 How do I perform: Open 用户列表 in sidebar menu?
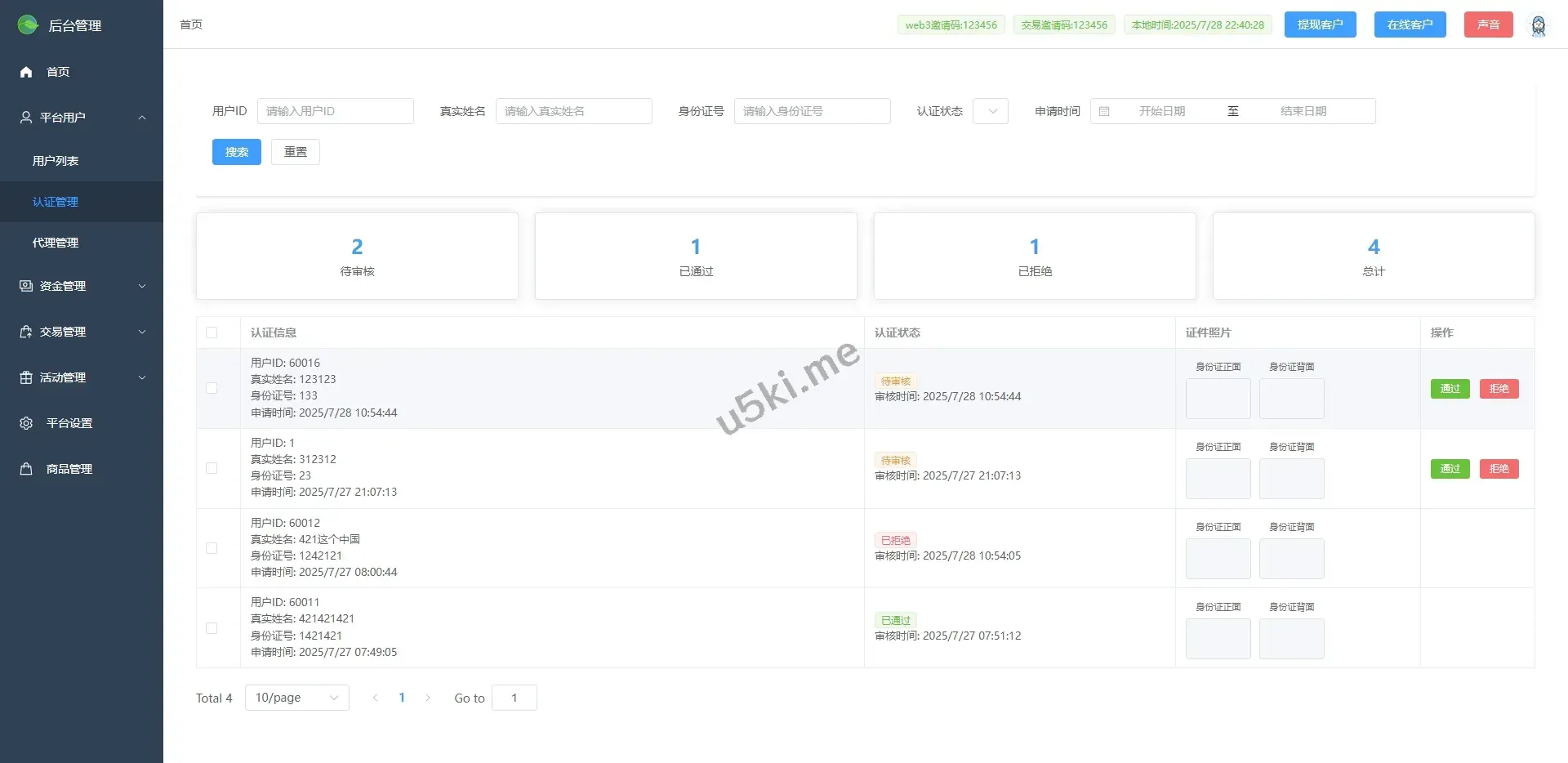click(56, 161)
